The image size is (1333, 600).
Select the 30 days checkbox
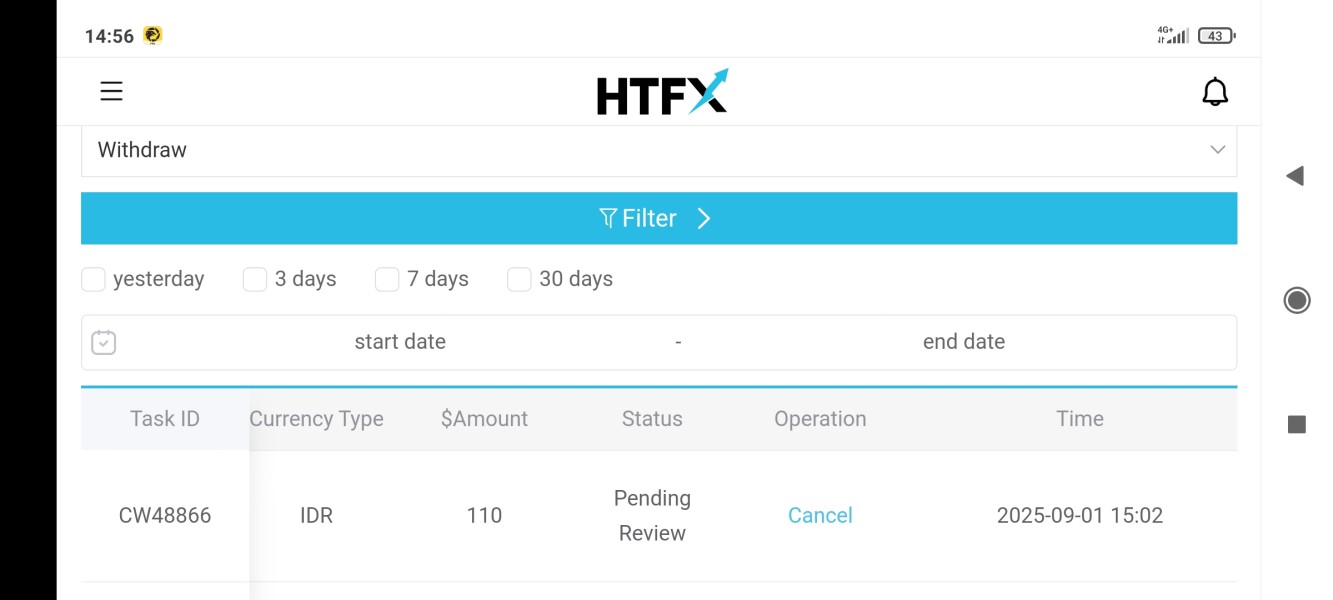pos(519,279)
